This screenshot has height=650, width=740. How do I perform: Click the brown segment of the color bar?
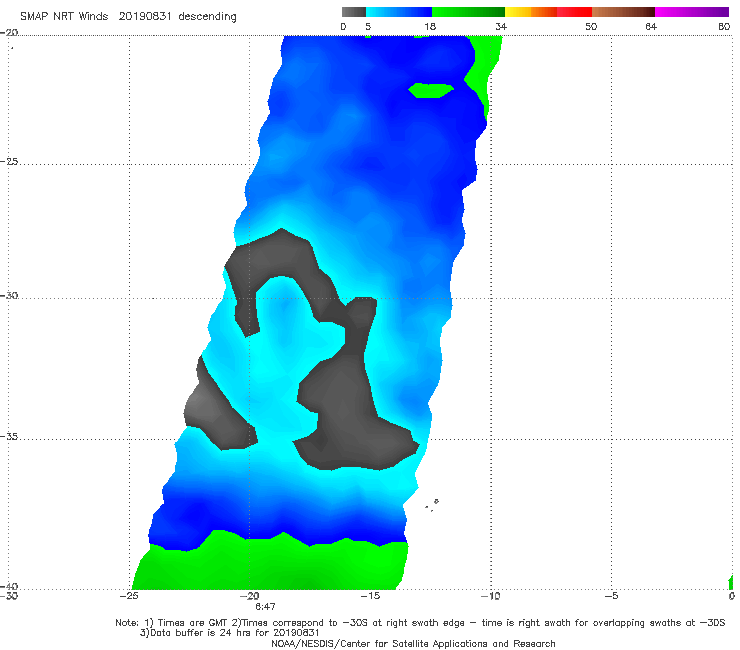pyautogui.click(x=623, y=12)
